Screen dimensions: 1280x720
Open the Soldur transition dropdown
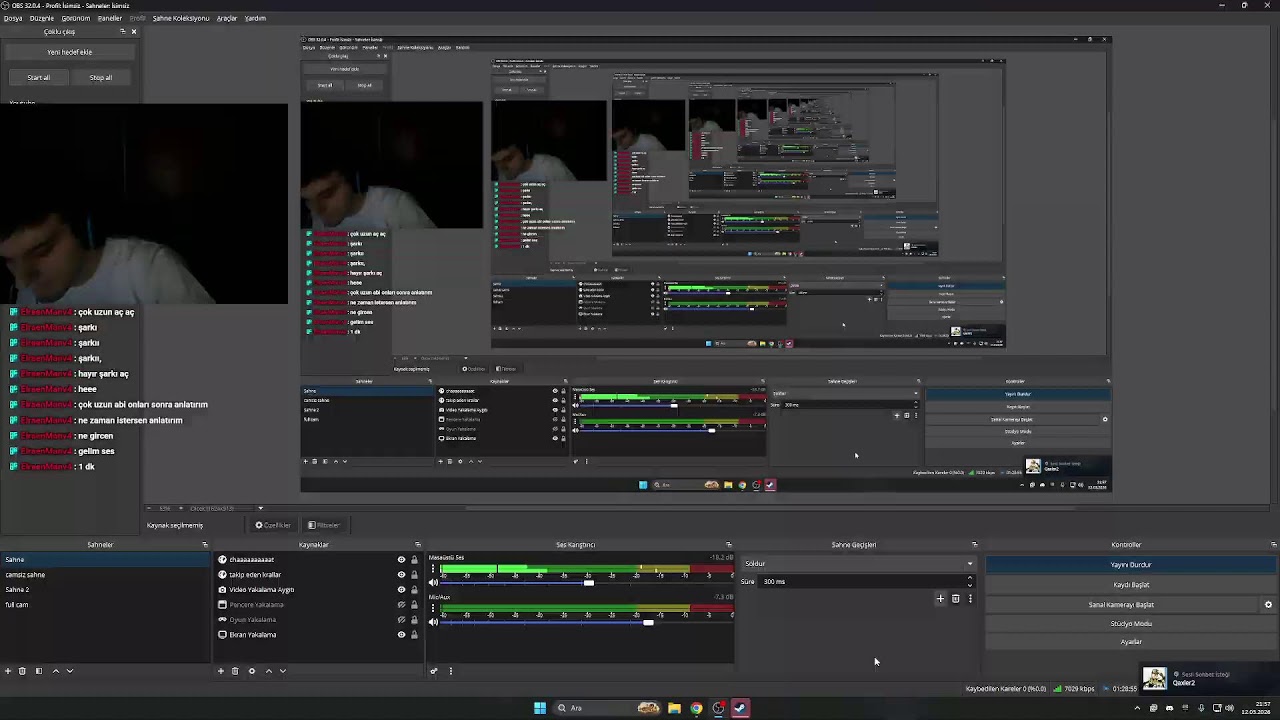(x=858, y=564)
